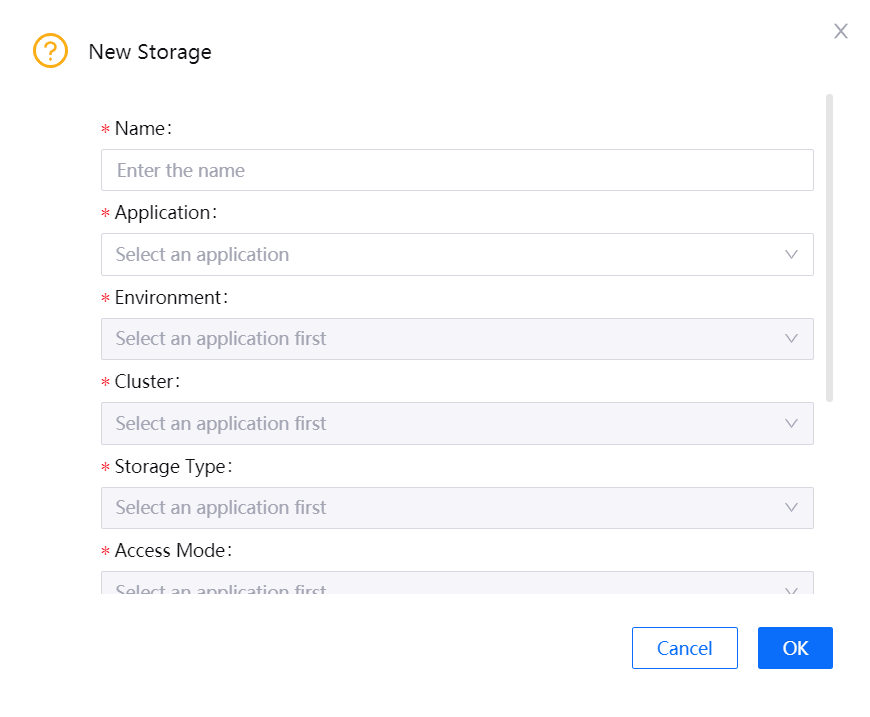
Task: Confirm the form with OK
Action: pyautogui.click(x=794, y=647)
